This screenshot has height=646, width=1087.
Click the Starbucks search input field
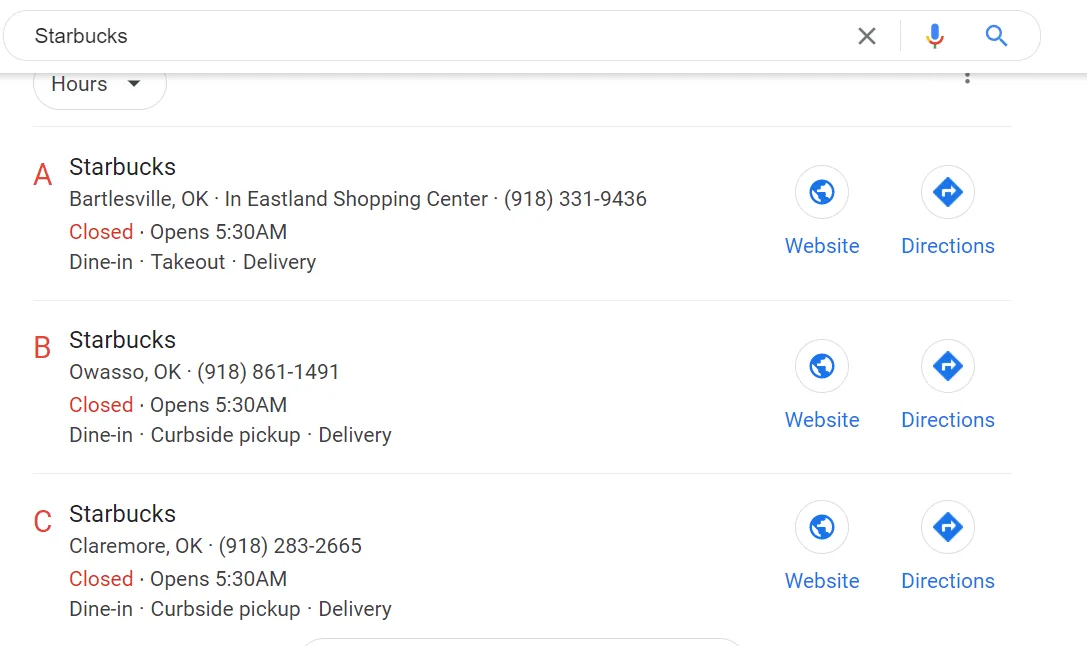[430, 36]
